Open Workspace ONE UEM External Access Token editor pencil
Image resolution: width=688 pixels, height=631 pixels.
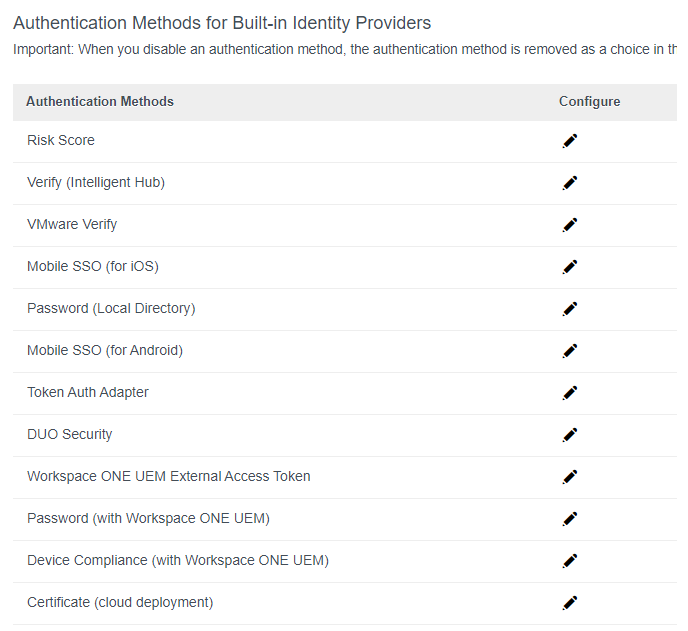[x=570, y=477]
